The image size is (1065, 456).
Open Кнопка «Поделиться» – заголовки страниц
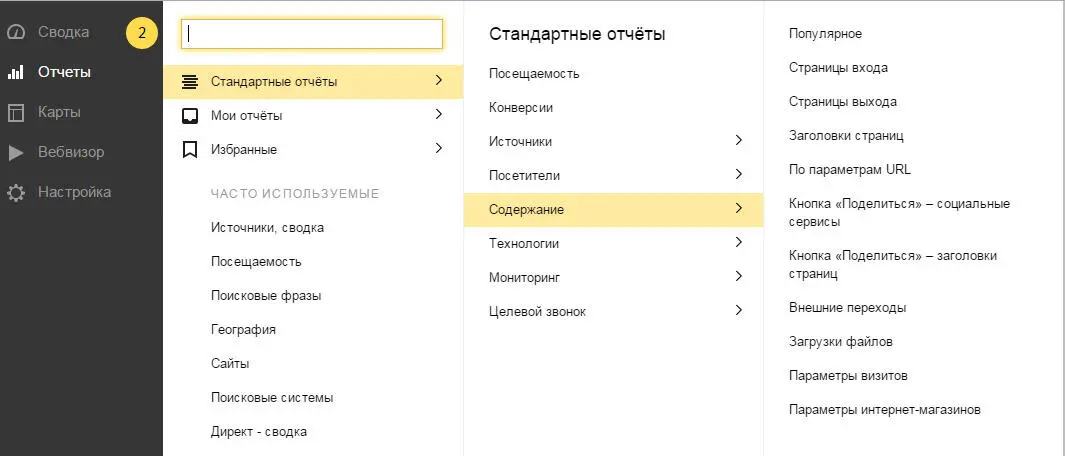[893, 265]
